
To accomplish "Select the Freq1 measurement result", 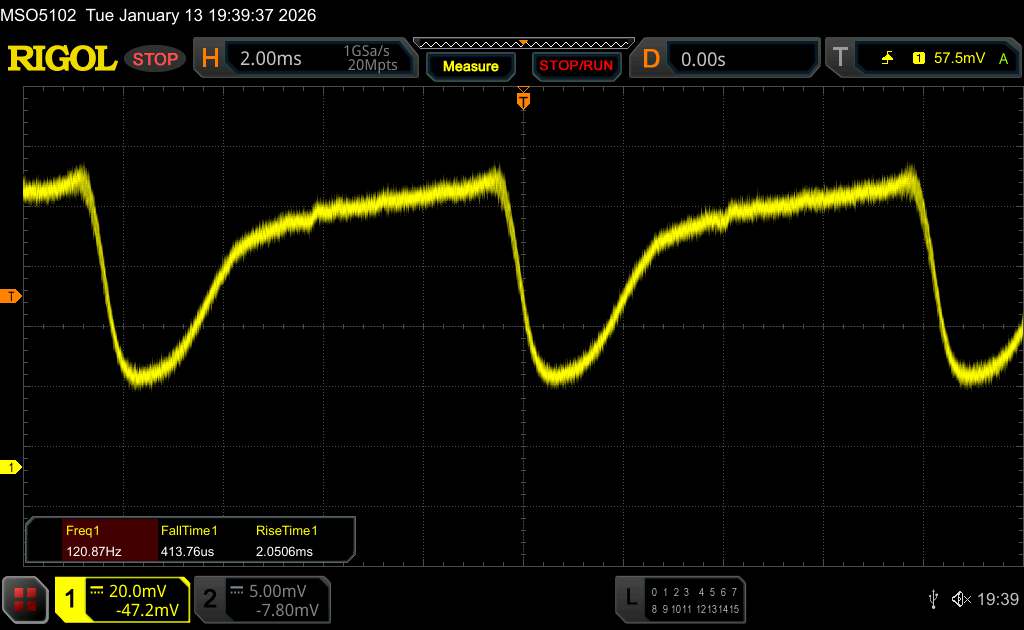I will pyautogui.click(x=92, y=540).
